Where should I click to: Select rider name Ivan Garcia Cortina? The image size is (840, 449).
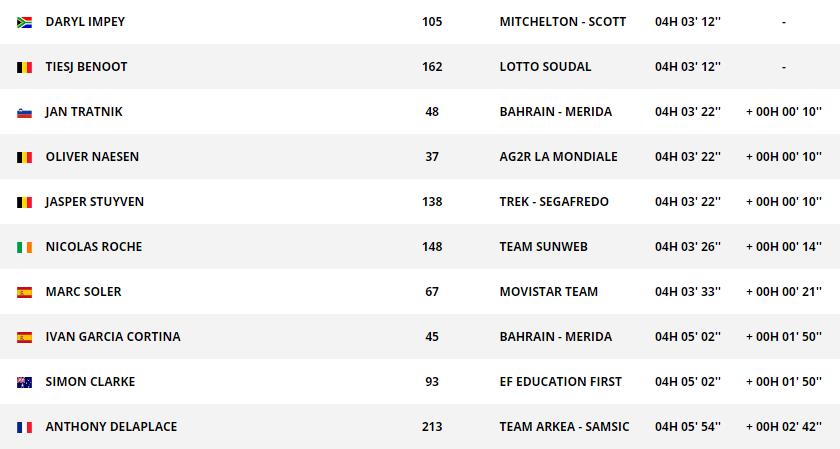coord(113,337)
